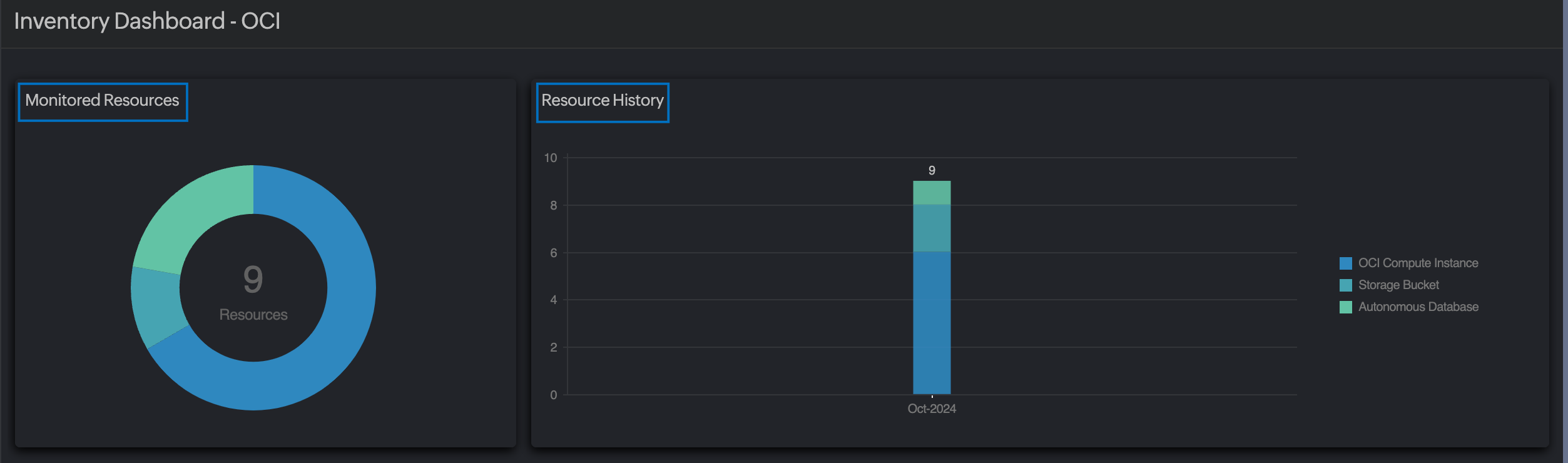
Task: Click the Monitored Resources panel heading
Action: pos(102,101)
